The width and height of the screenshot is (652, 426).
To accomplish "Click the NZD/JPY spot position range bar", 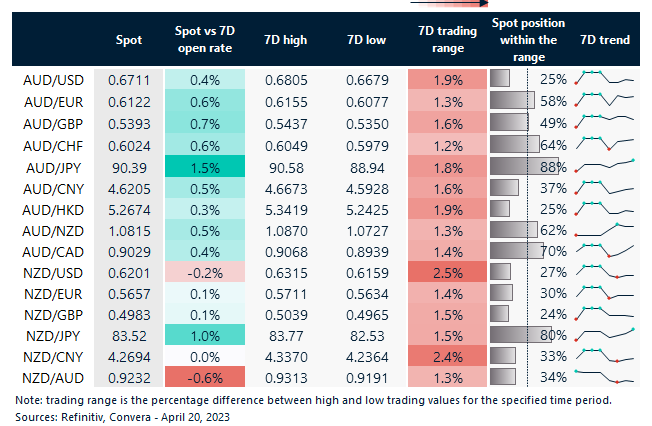I will (x=520, y=334).
